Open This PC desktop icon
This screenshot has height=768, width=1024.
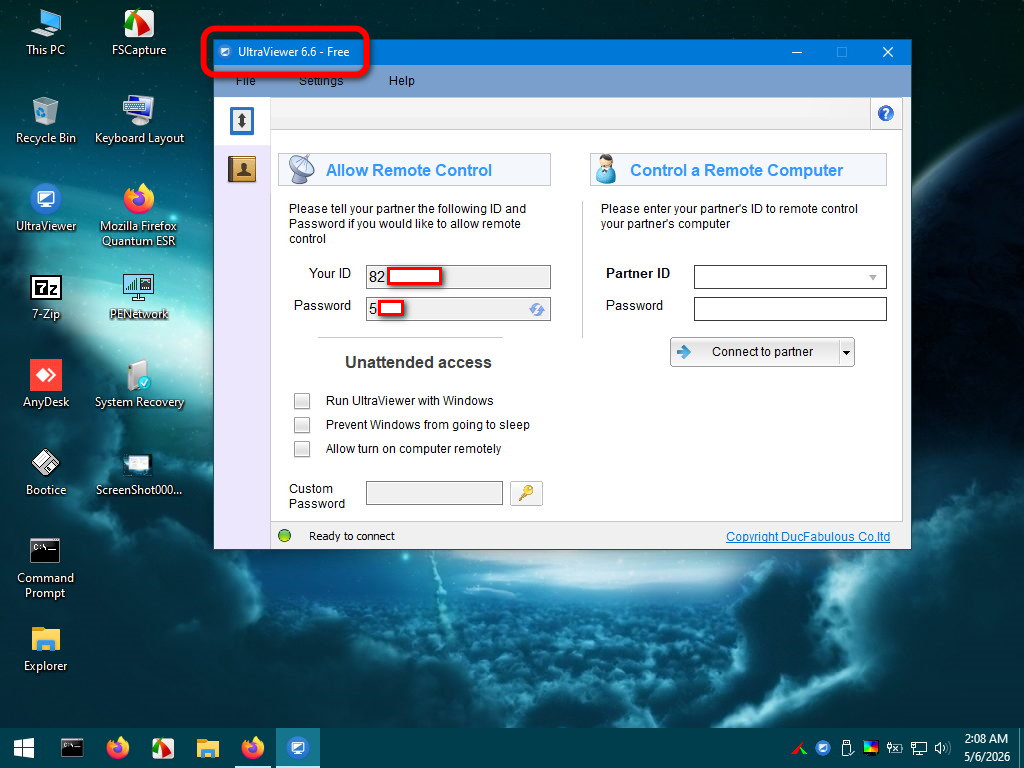[x=45, y=32]
